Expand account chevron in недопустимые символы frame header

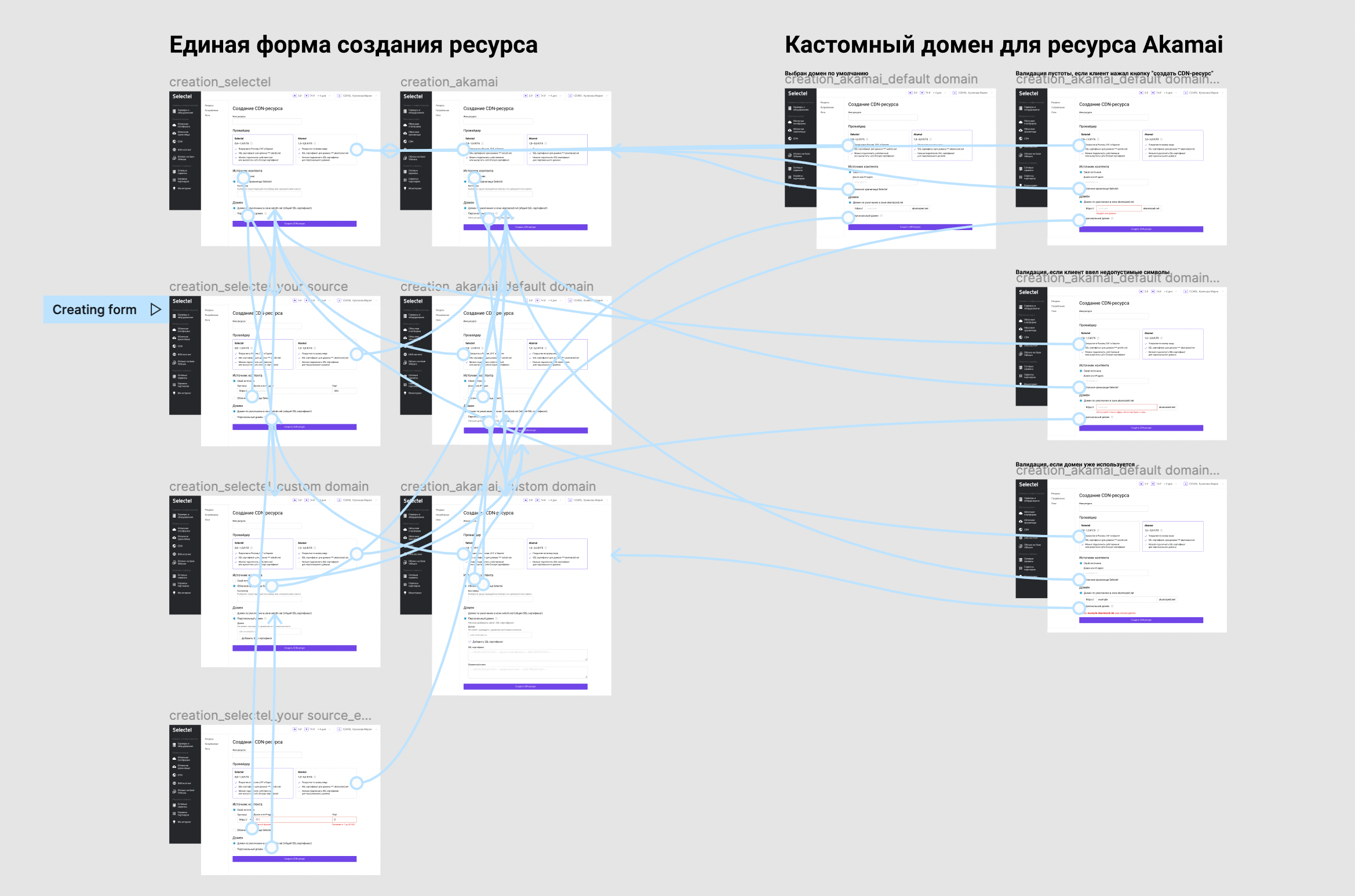(1222, 292)
